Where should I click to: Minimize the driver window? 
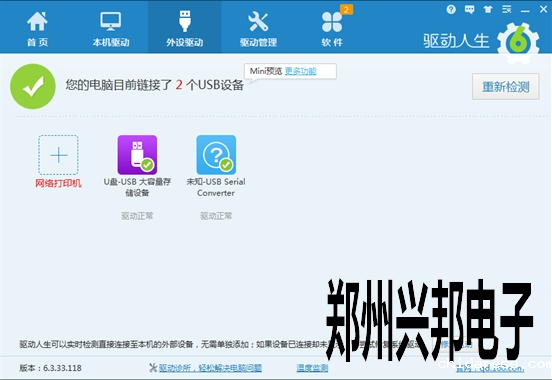[525, 11]
